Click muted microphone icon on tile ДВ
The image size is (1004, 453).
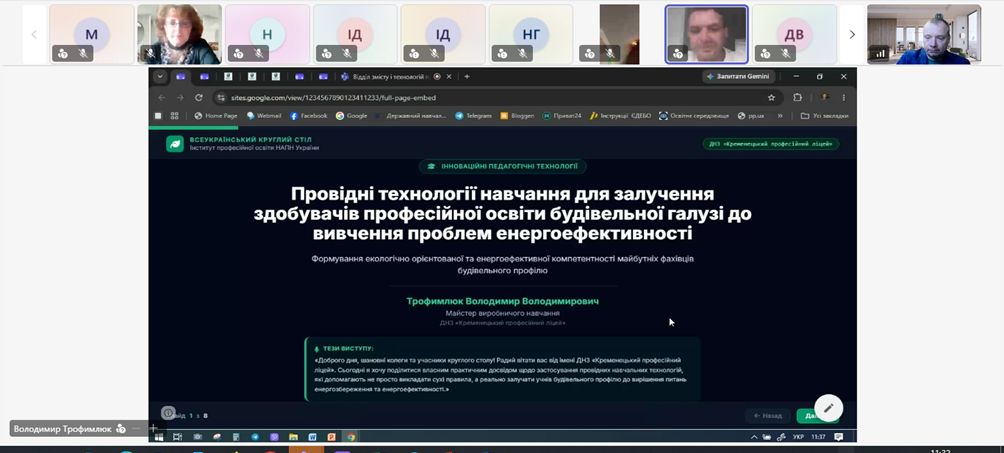pyautogui.click(x=786, y=54)
